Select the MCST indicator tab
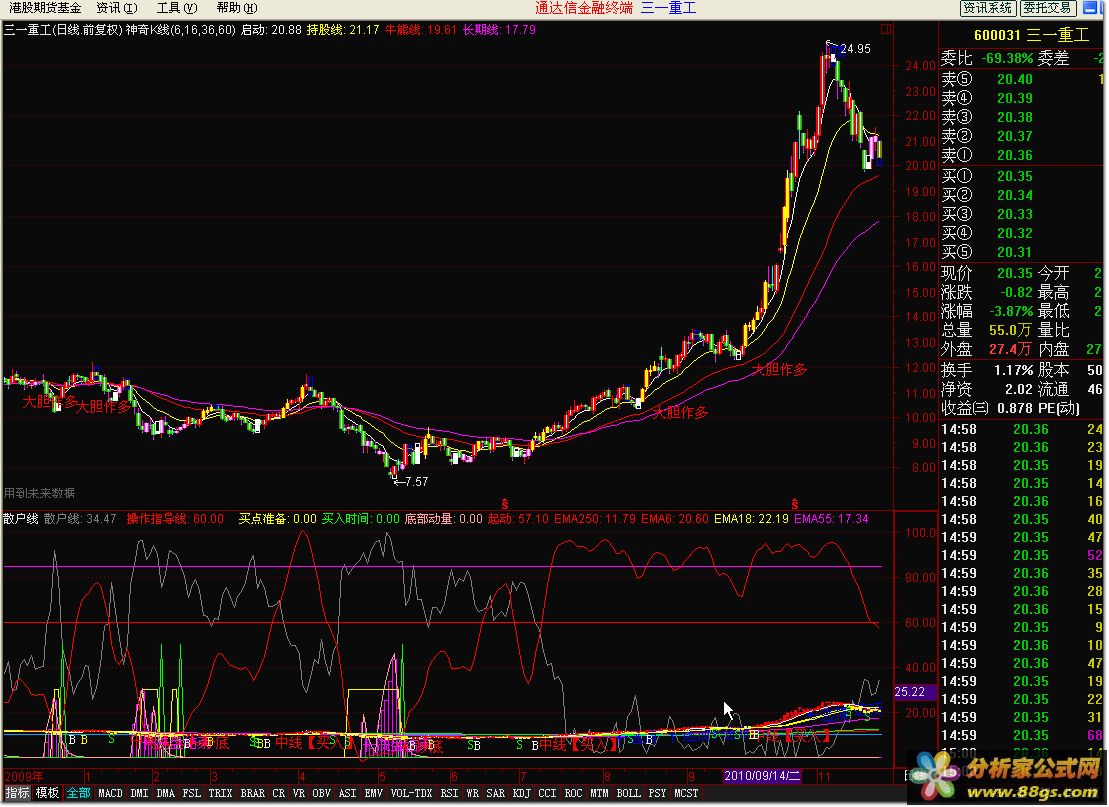This screenshot has height=807, width=1109. click(686, 794)
